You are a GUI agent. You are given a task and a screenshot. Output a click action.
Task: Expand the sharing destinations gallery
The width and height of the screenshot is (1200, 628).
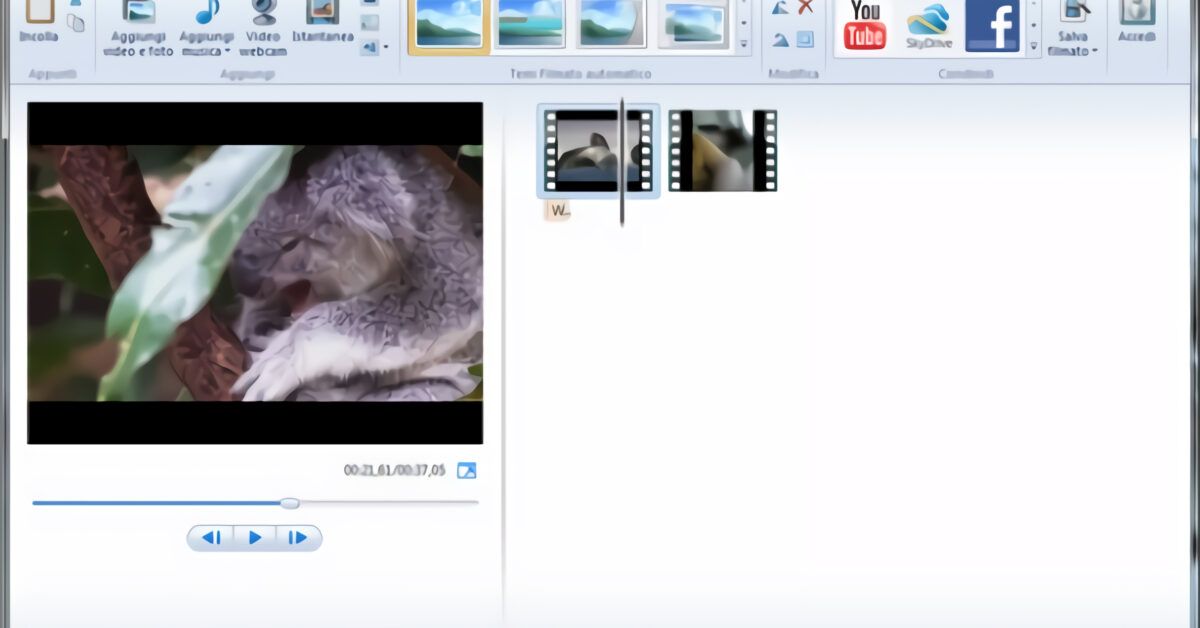coord(1033,45)
